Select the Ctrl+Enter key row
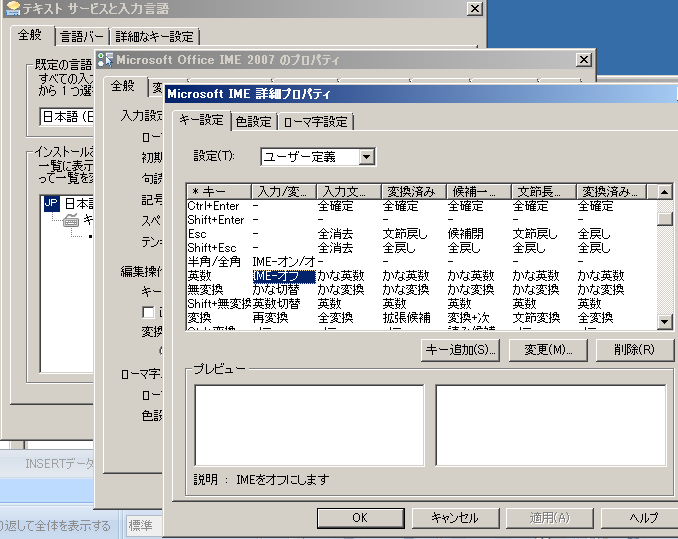Image resolution: width=678 pixels, height=539 pixels. pyautogui.click(x=214, y=206)
